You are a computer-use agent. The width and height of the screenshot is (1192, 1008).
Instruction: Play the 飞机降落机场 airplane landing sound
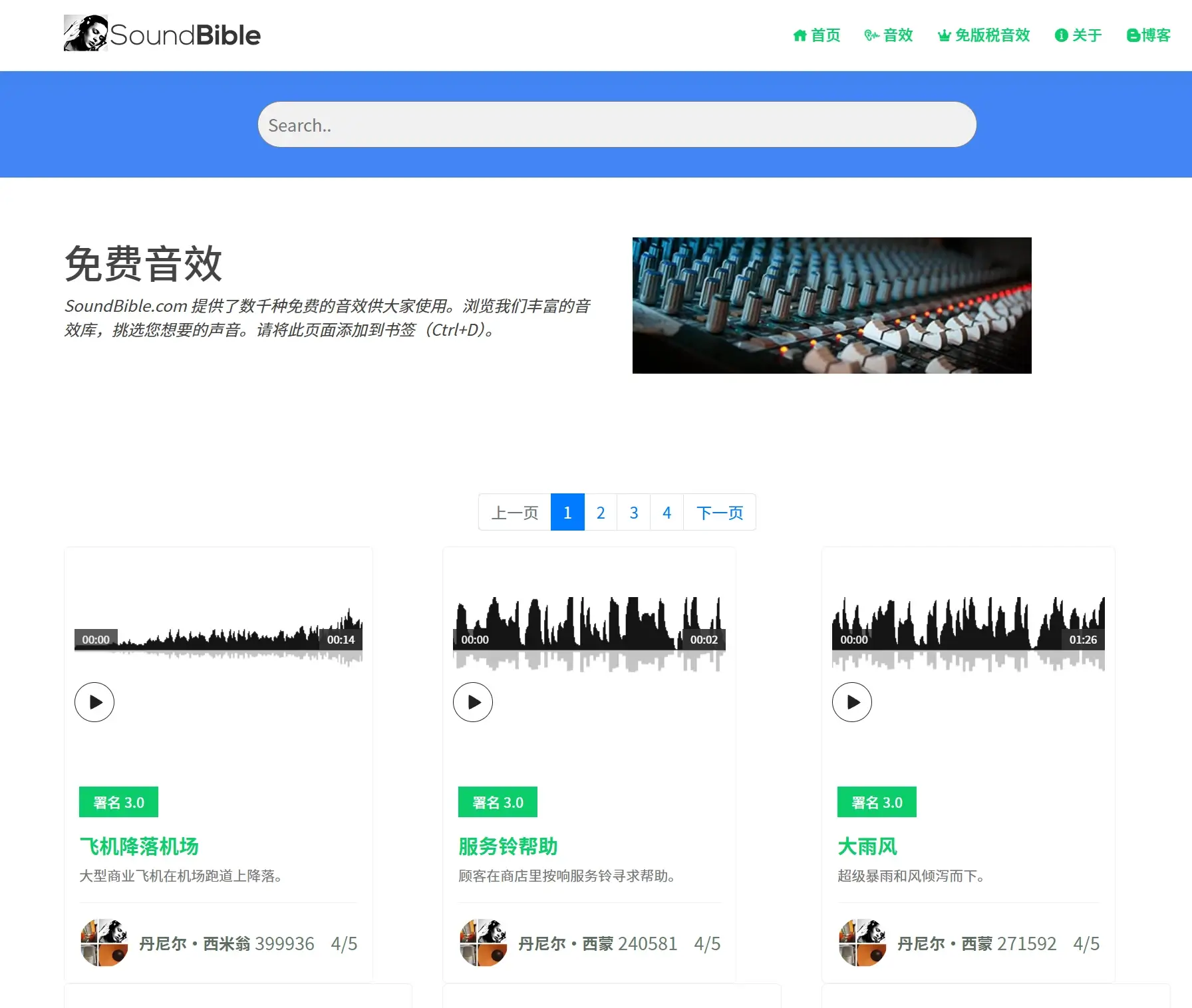point(94,702)
